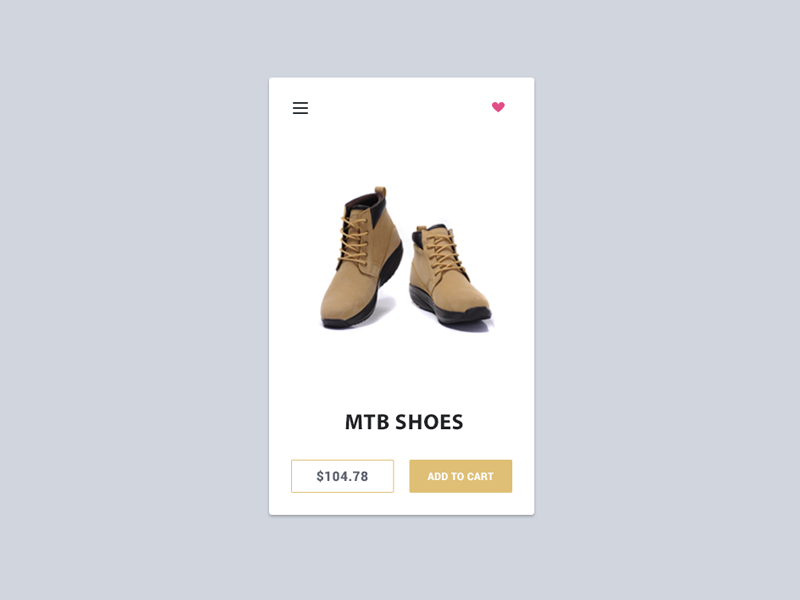
Task: Click the MTB SHOES product title
Action: 404,422
